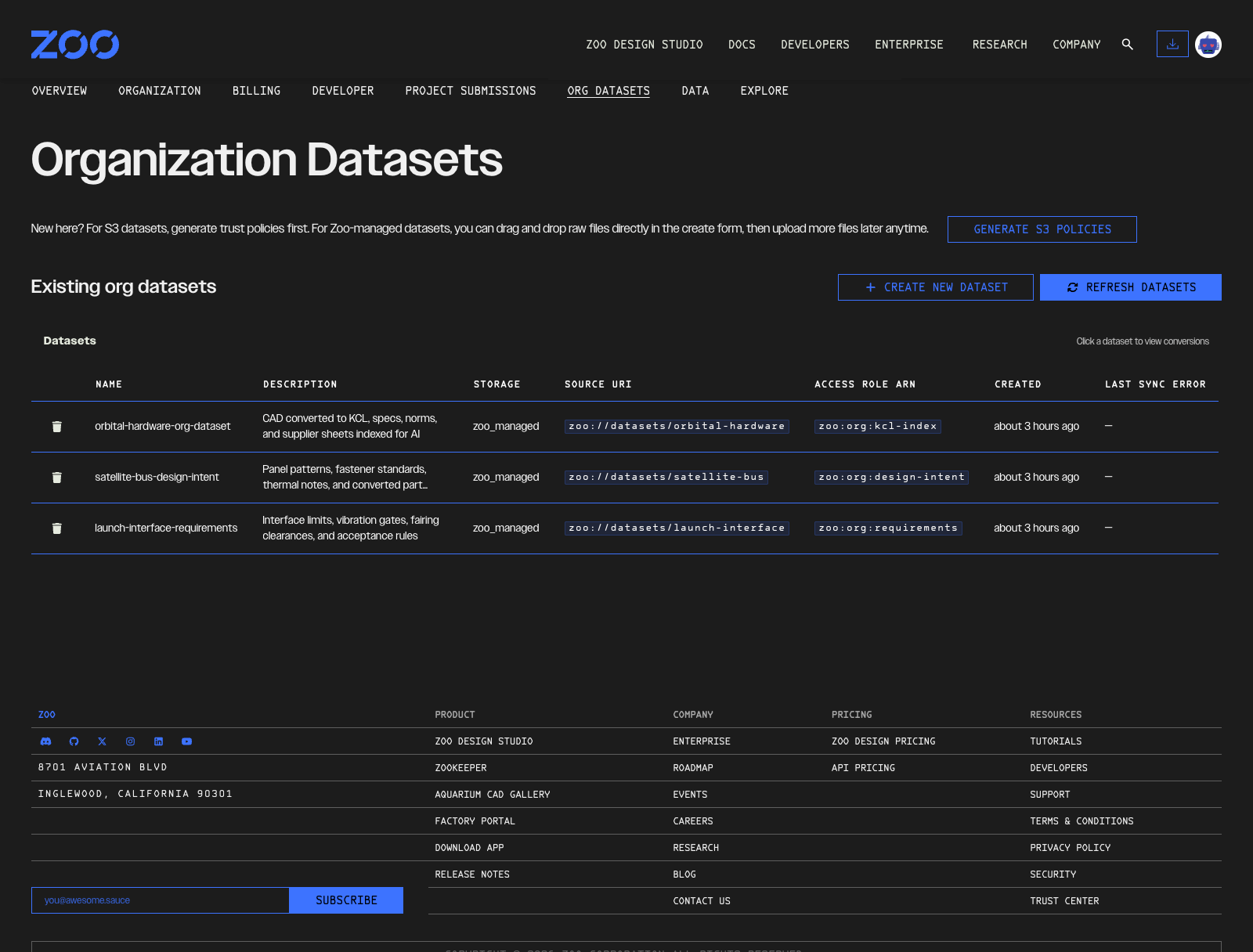Switch to the Billing tab
This screenshot has width=1253, height=952.
[x=256, y=91]
